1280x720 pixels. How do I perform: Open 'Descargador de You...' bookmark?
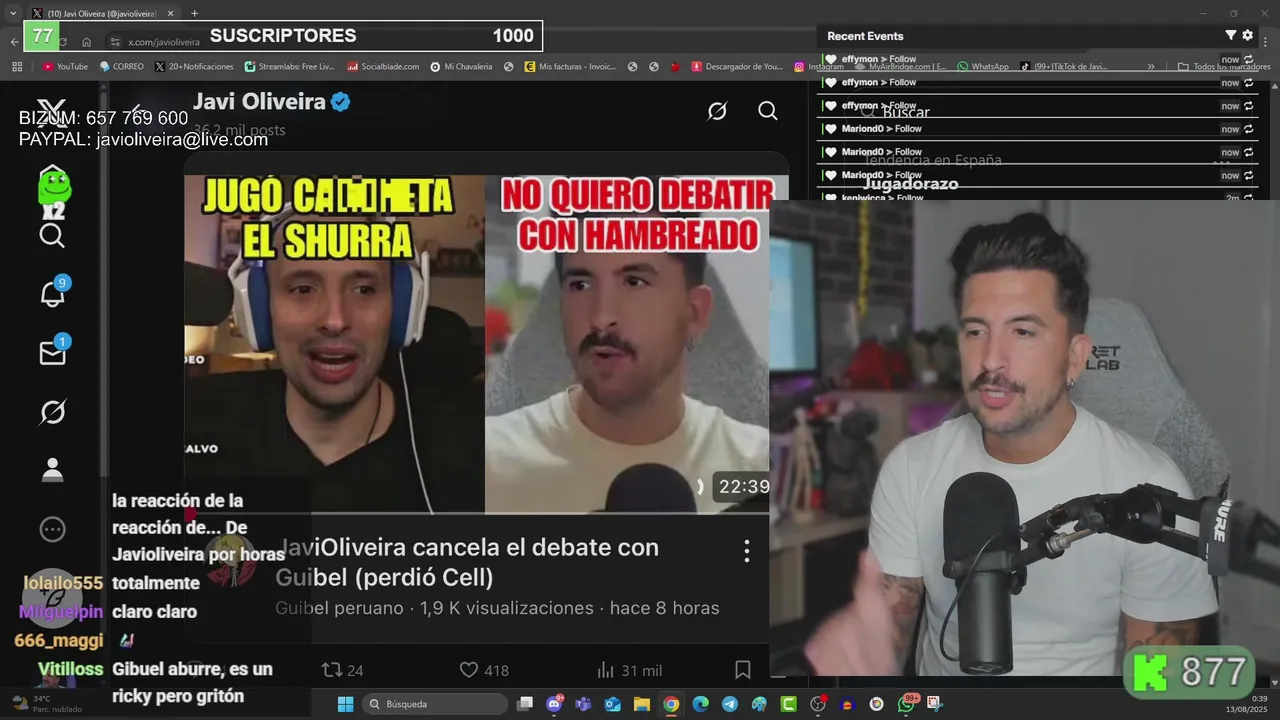[x=736, y=66]
